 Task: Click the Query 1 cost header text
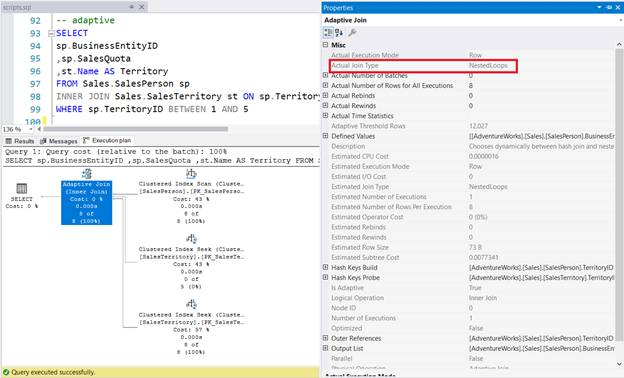(x=116, y=152)
